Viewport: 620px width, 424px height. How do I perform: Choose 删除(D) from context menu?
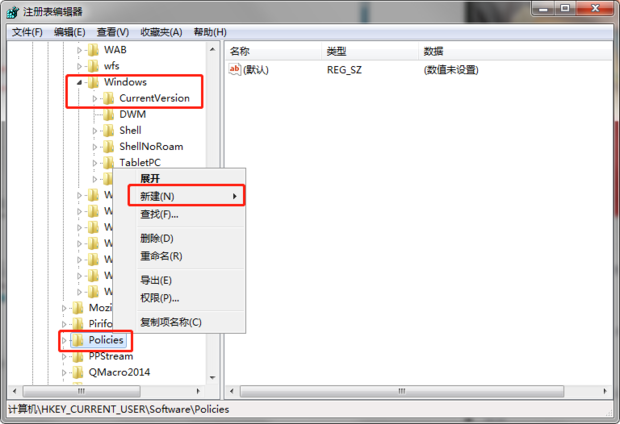tap(157, 238)
